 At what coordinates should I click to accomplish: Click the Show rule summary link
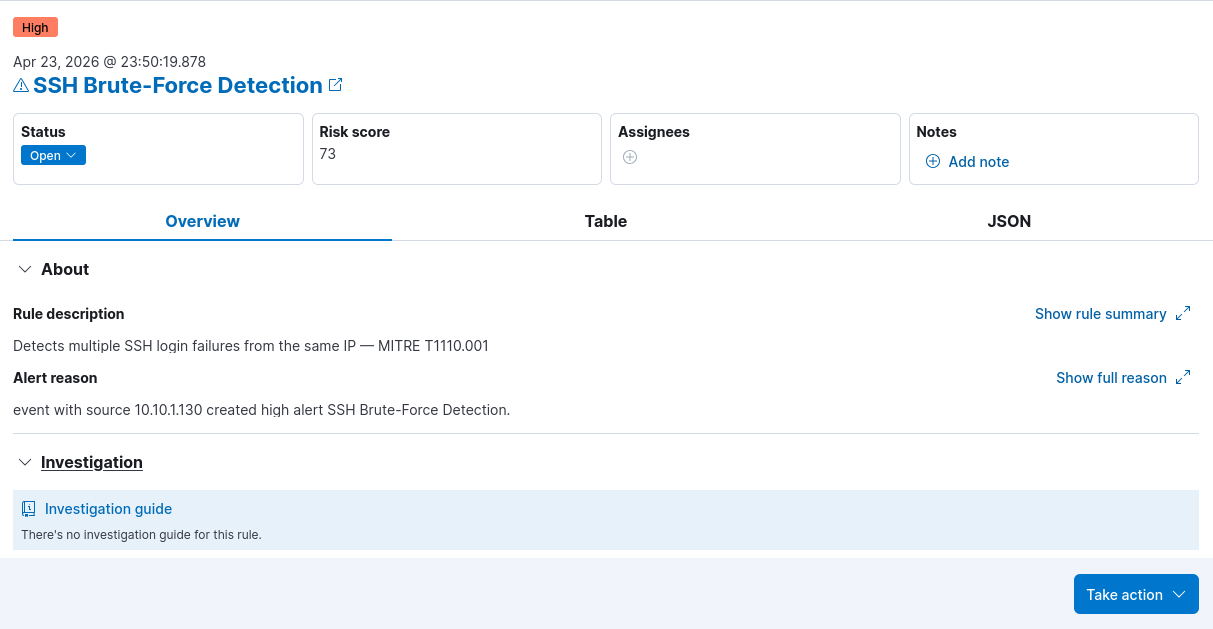(1100, 314)
